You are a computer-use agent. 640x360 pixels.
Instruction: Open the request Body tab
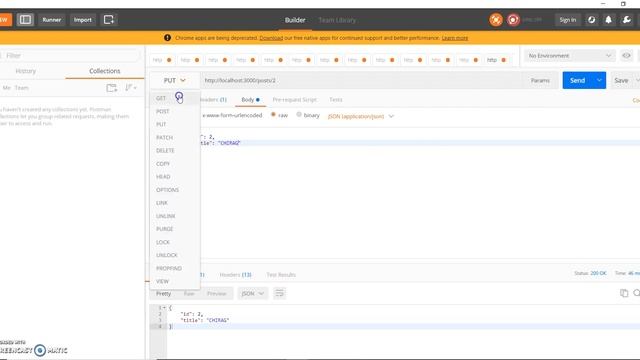point(250,100)
